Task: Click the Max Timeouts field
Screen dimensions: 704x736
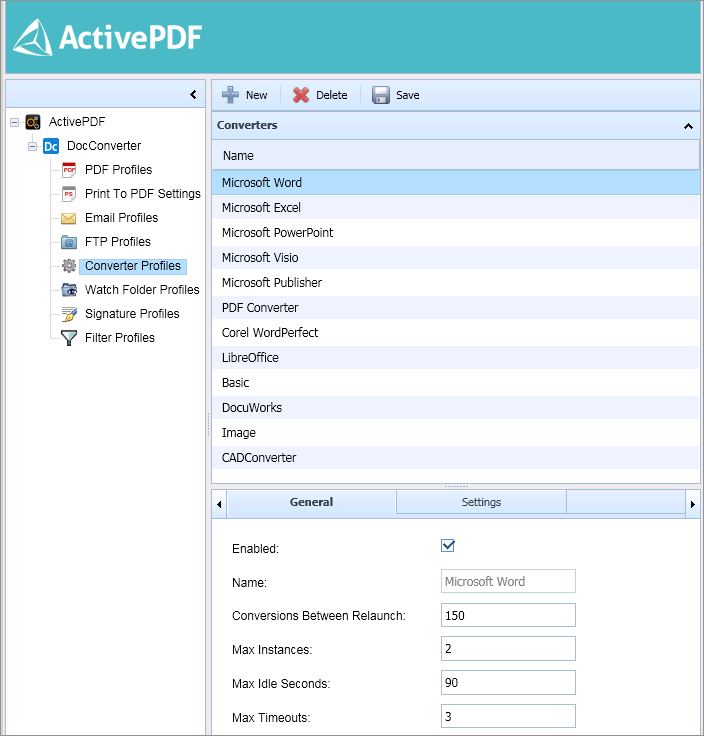Action: click(508, 716)
